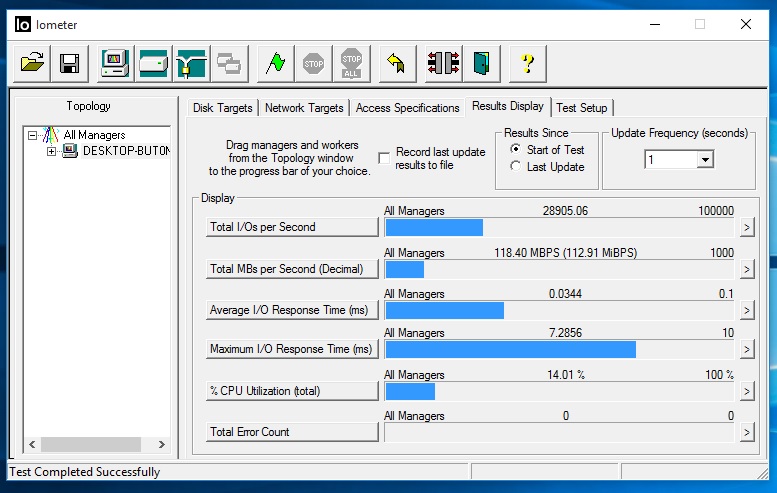
Task: Click % CPU Utilization (total) button
Action: pyautogui.click(x=292, y=391)
